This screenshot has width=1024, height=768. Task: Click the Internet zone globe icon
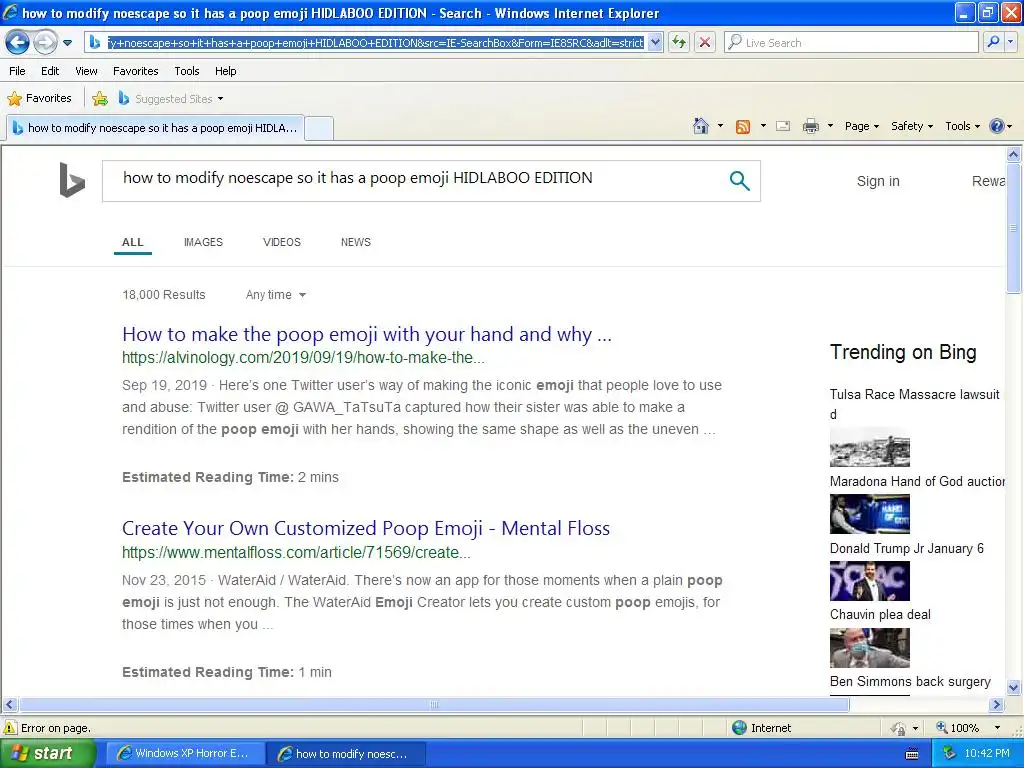point(739,728)
